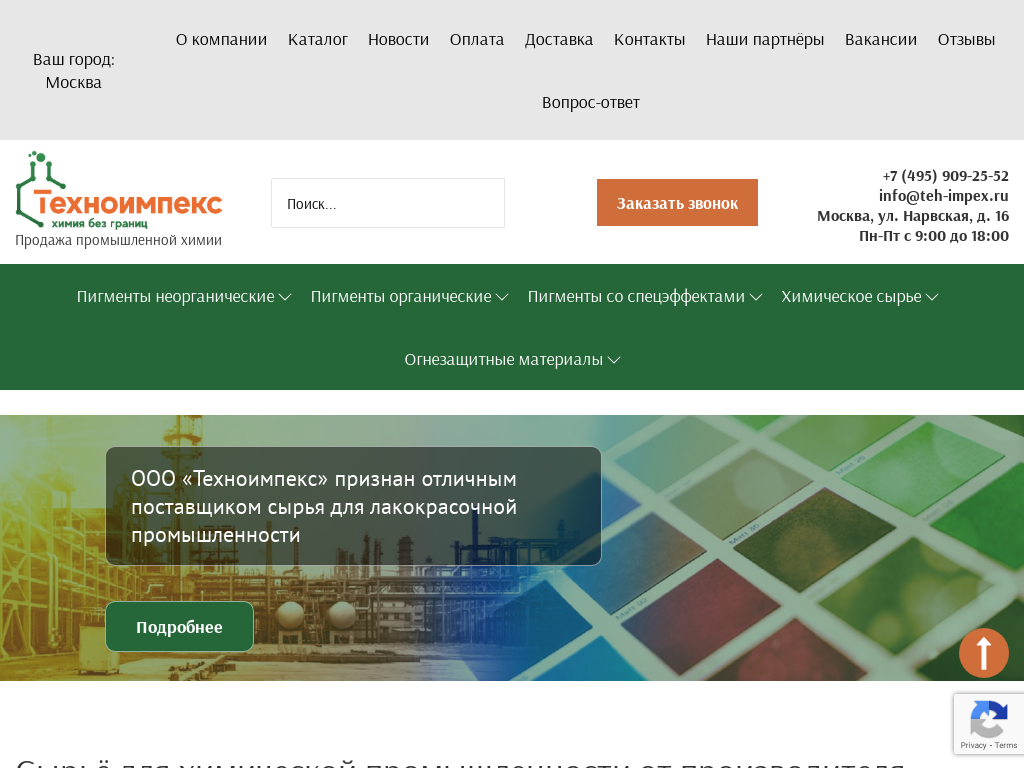Click the Техноимпекс logo
This screenshot has height=768, width=1024.
click(x=119, y=190)
